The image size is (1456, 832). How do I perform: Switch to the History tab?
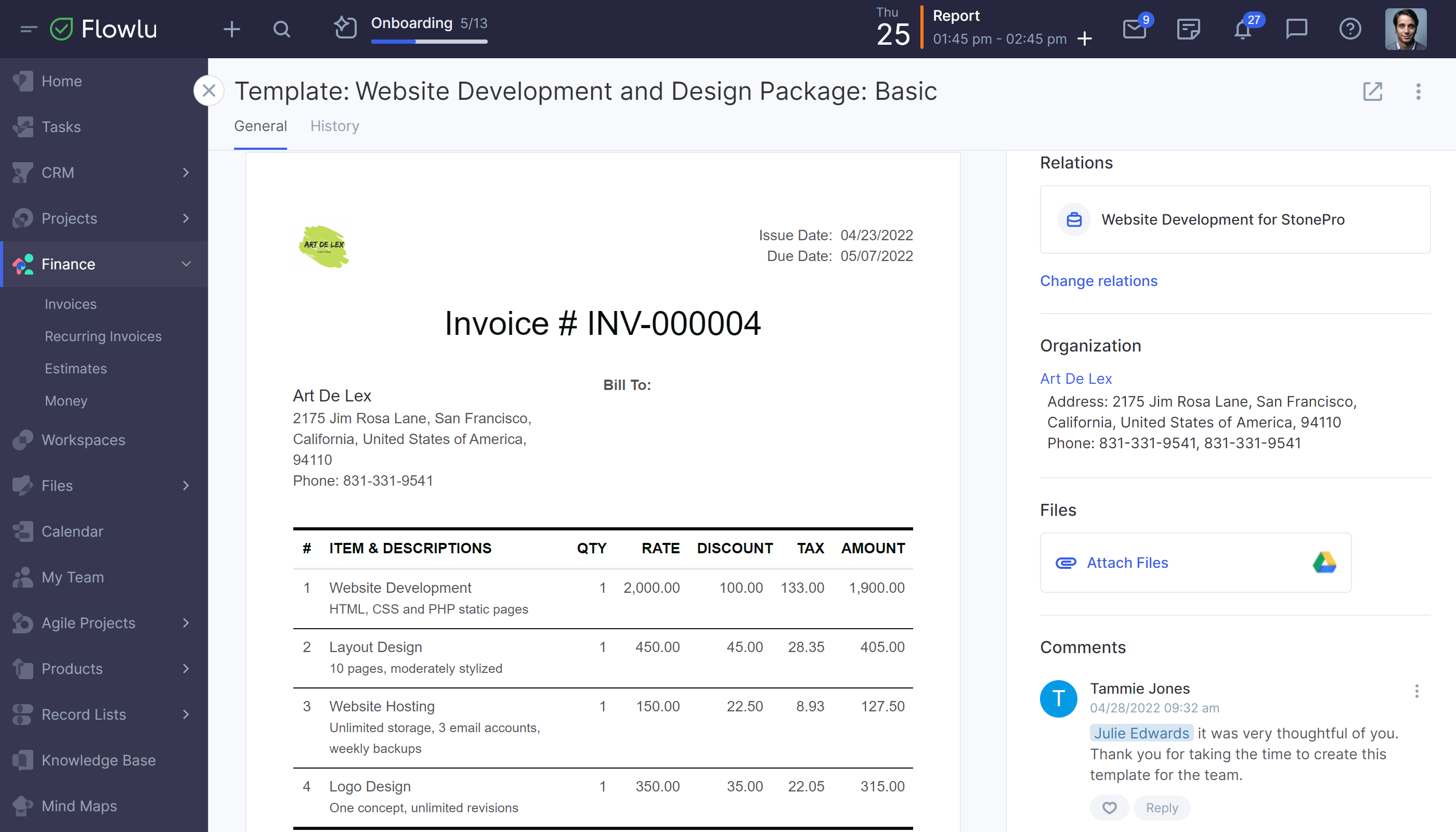click(x=334, y=125)
